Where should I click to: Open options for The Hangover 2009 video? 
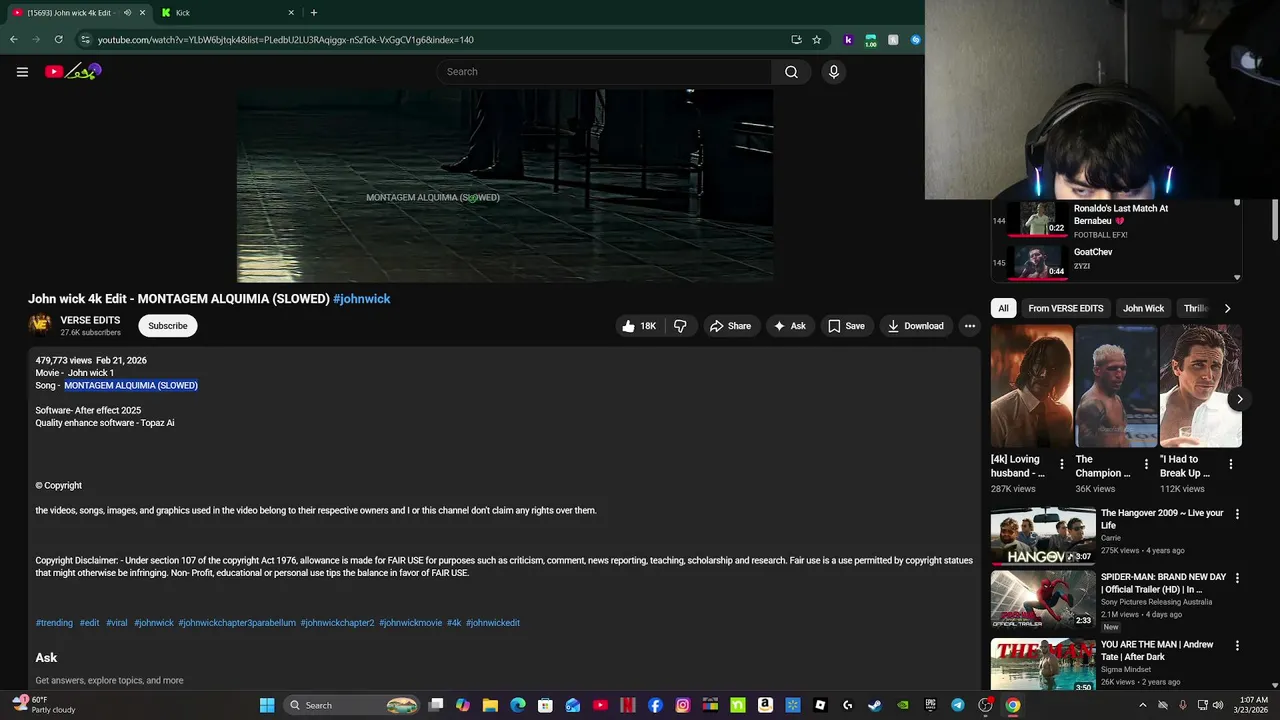pyautogui.click(x=1237, y=514)
